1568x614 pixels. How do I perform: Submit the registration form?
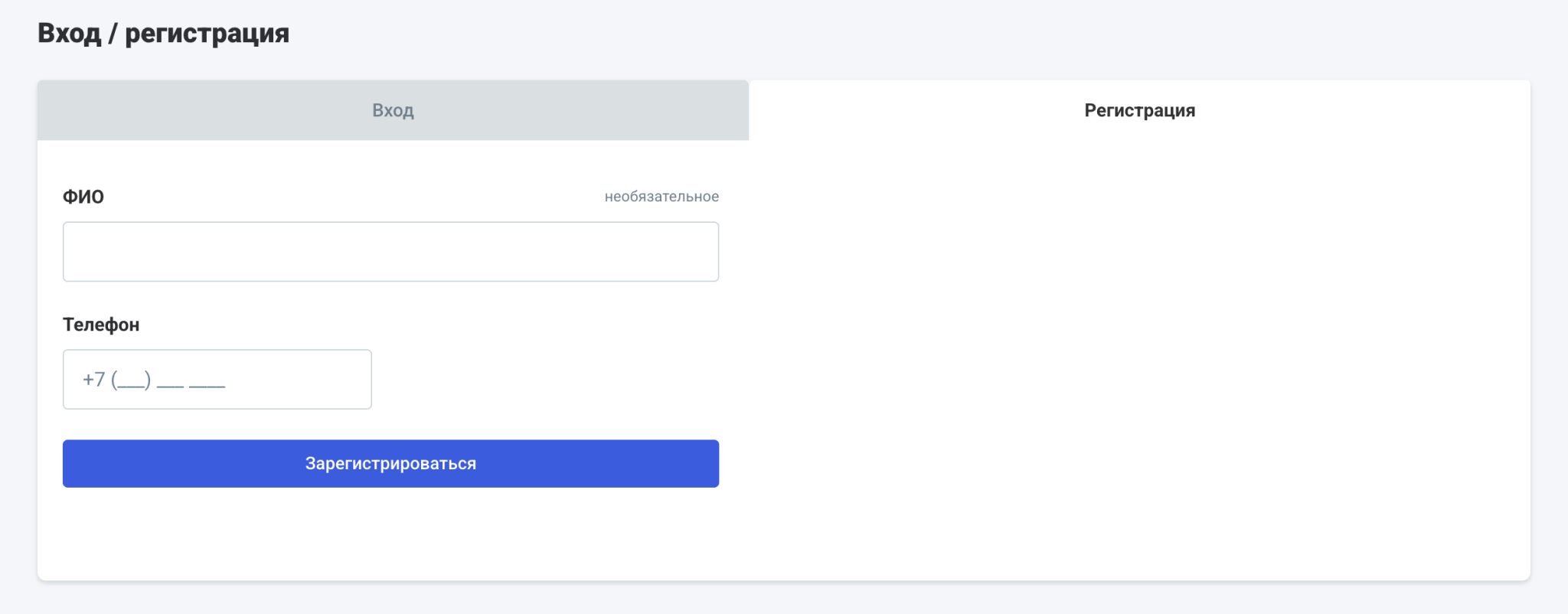(390, 463)
